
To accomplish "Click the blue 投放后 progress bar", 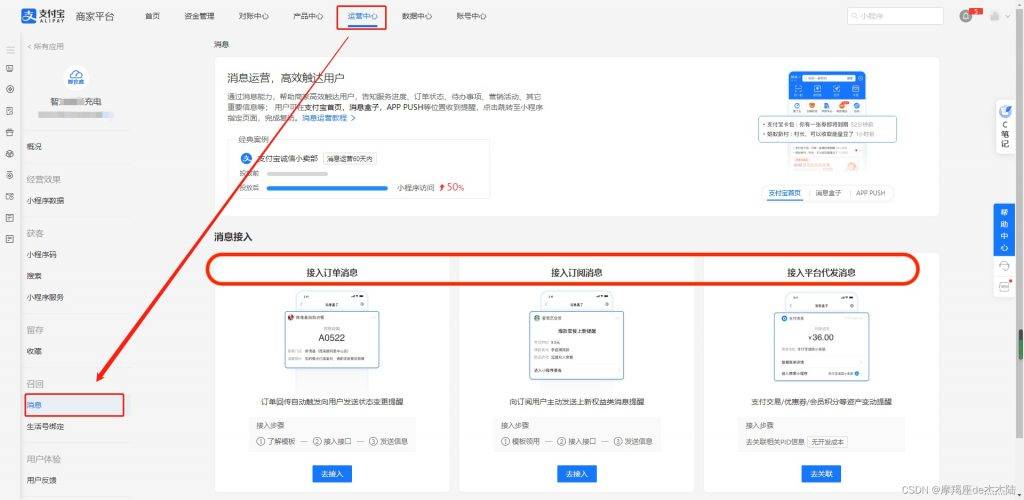I will tap(327, 188).
